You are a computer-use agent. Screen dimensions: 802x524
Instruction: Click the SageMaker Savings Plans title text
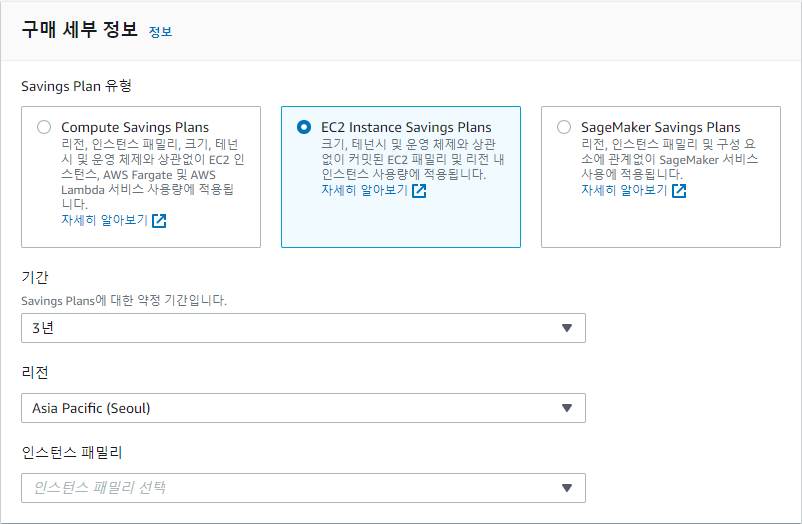(x=660, y=127)
